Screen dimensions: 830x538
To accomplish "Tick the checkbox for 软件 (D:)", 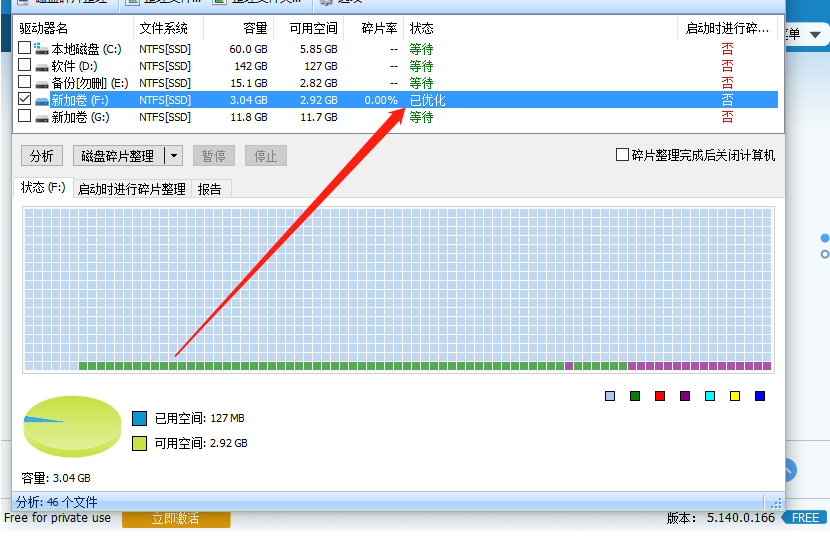I will pyautogui.click(x=24, y=65).
